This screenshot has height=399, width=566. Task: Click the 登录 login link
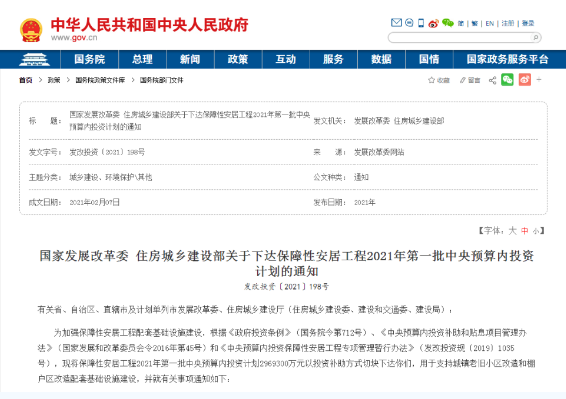(528, 23)
